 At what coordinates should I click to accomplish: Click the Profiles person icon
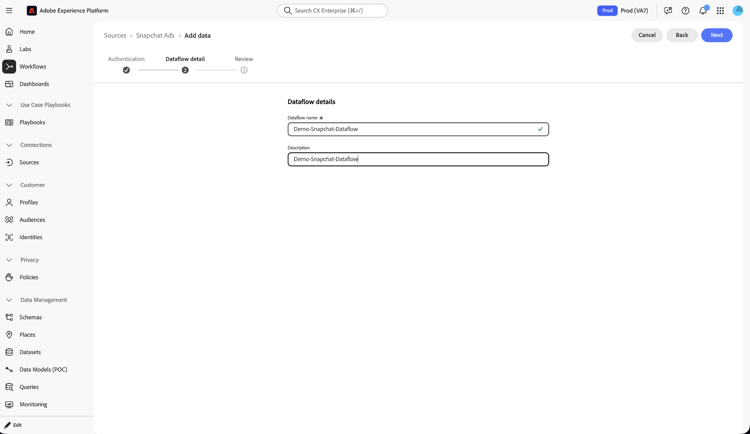click(x=9, y=202)
